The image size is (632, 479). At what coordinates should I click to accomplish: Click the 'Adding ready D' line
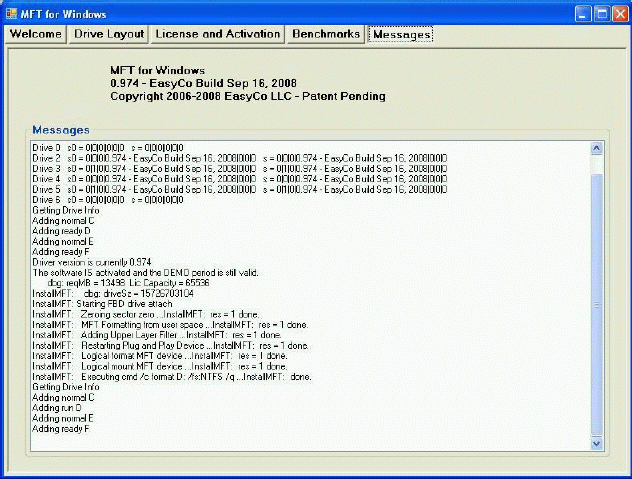(61, 231)
